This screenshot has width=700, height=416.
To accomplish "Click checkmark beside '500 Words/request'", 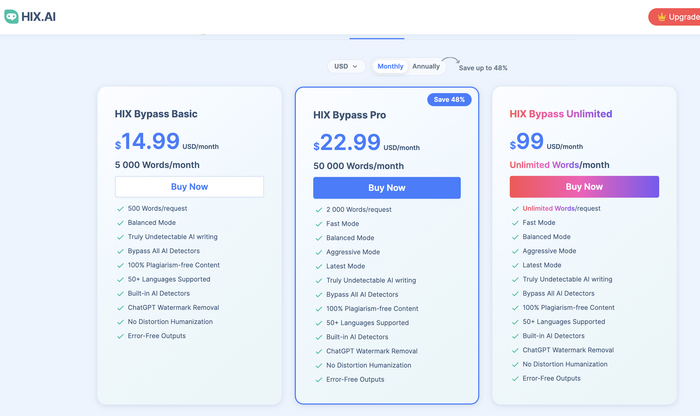I will (120, 209).
